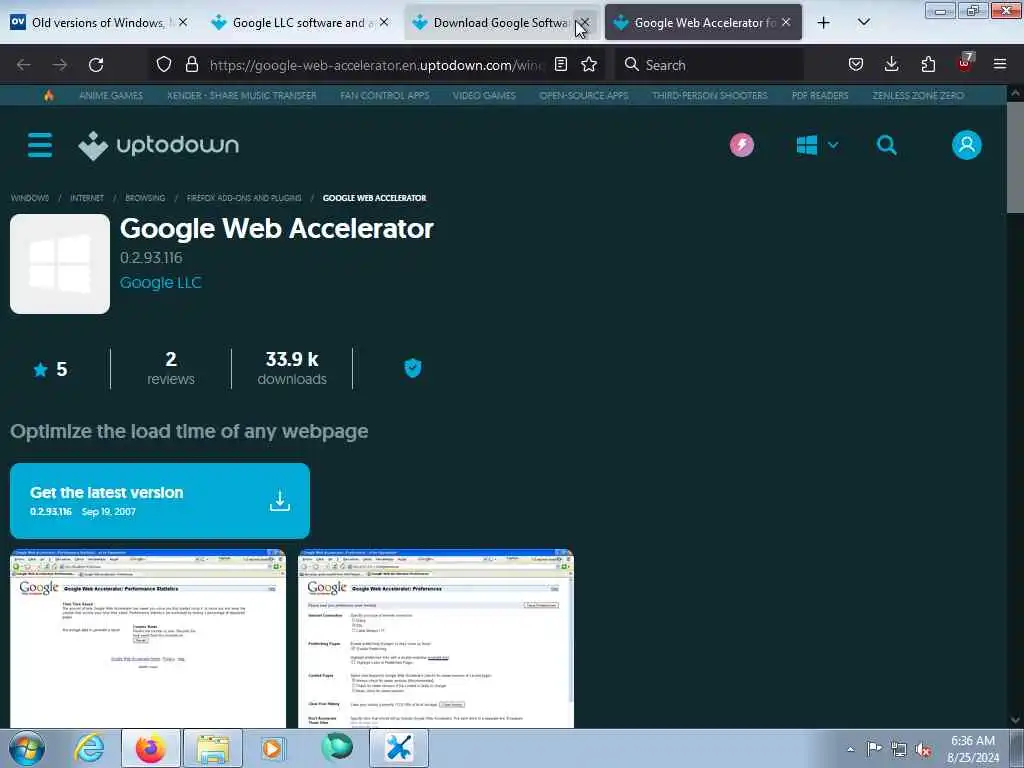Image resolution: width=1024 pixels, height=768 pixels.
Task: Open Windows Media Player taskbar icon
Action: pyautogui.click(x=272, y=748)
